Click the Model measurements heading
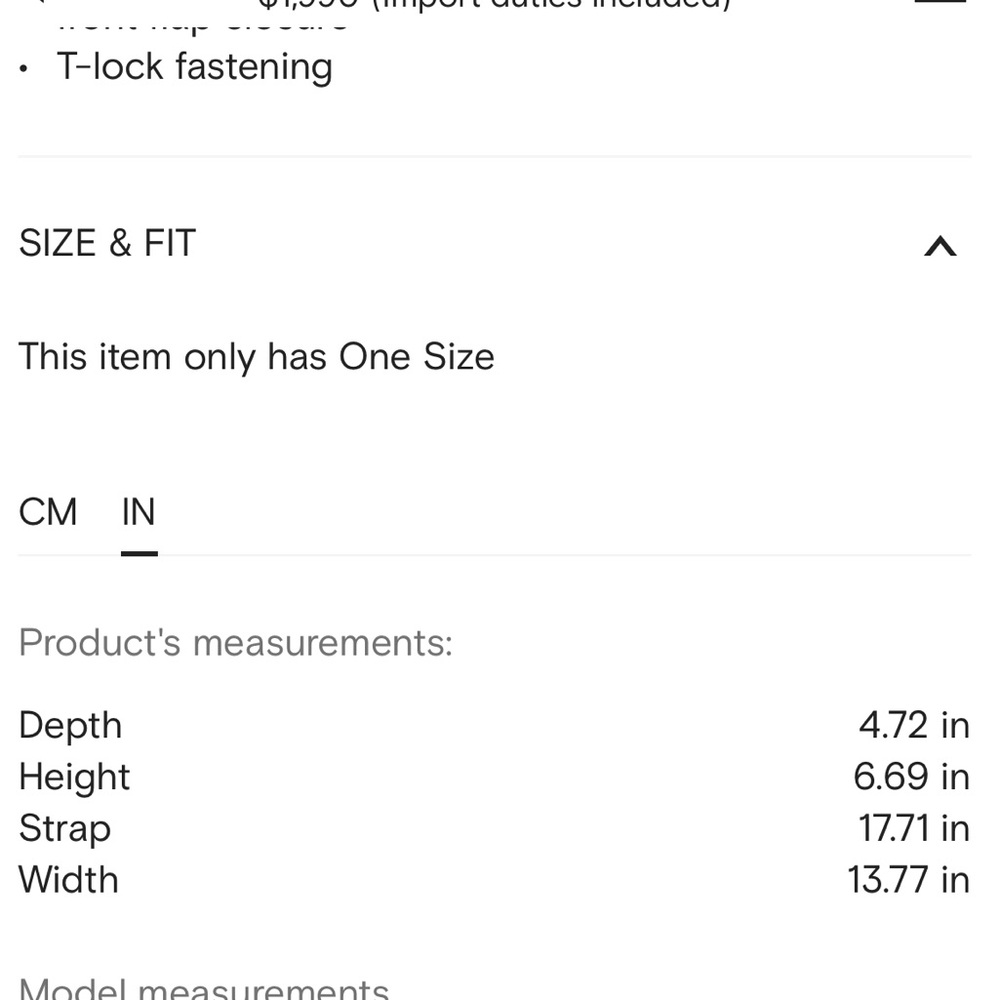Screen dimensions: 1000x1000 [203, 987]
